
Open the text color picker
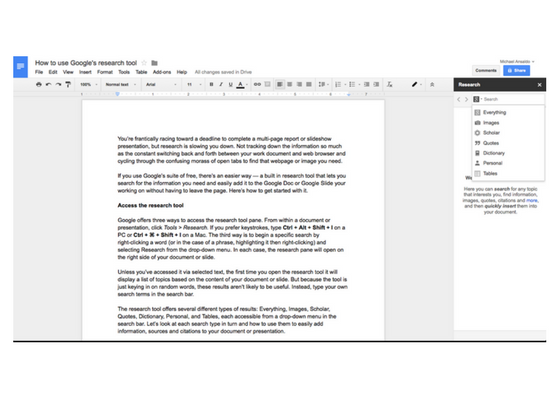241,84
